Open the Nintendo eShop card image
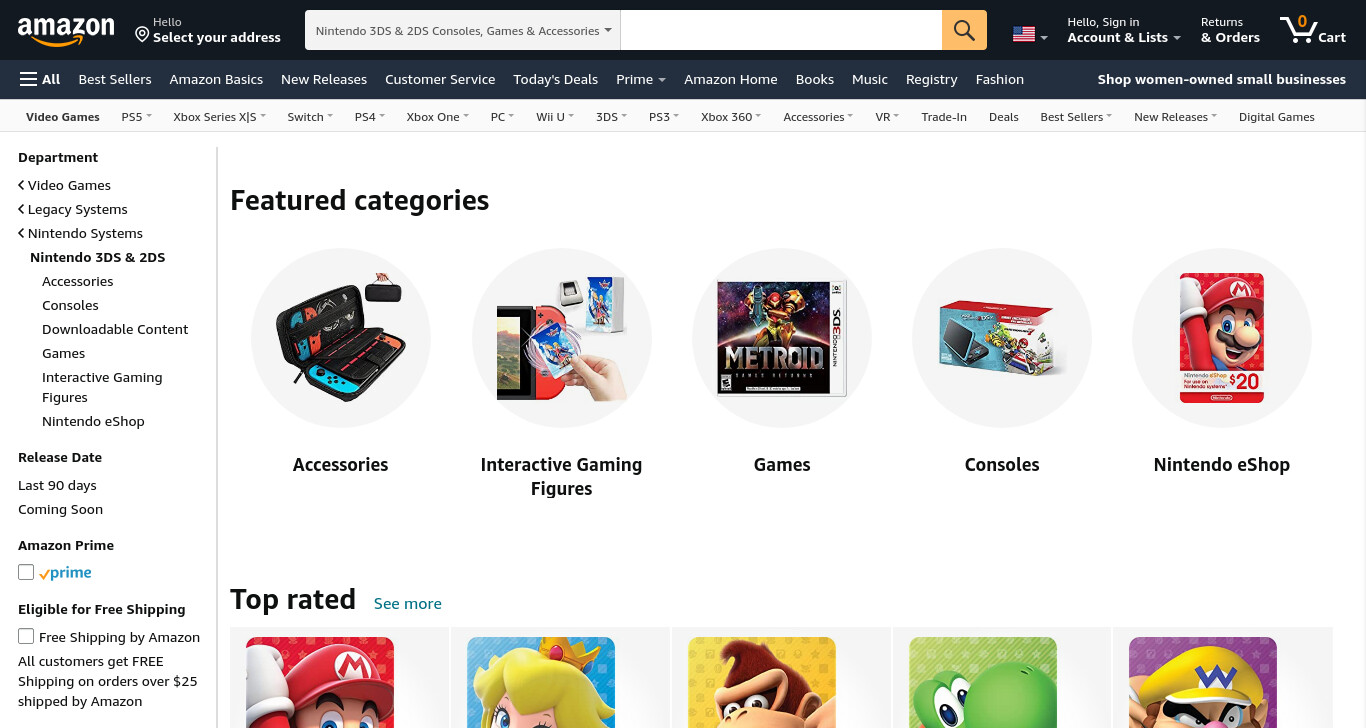The height and width of the screenshot is (728, 1366). [x=1222, y=338]
